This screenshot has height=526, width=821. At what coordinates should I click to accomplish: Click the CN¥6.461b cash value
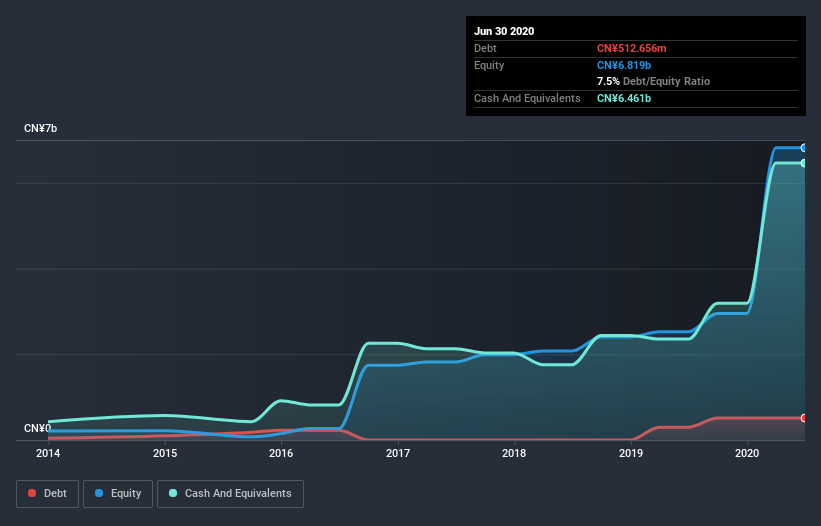pos(624,98)
